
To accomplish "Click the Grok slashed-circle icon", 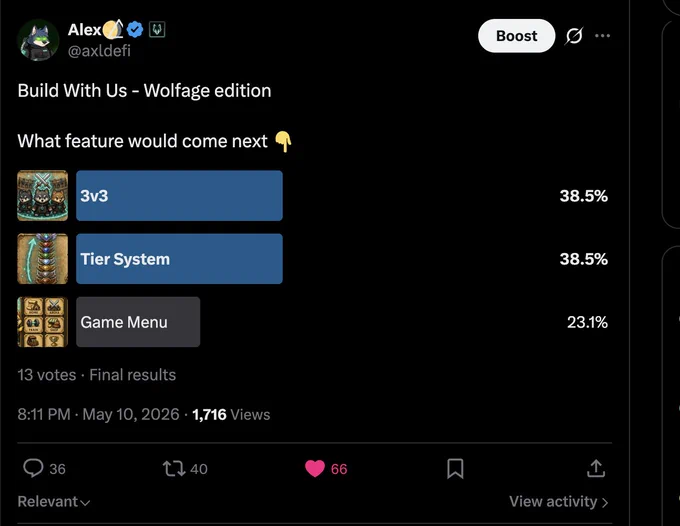I will pyautogui.click(x=574, y=36).
